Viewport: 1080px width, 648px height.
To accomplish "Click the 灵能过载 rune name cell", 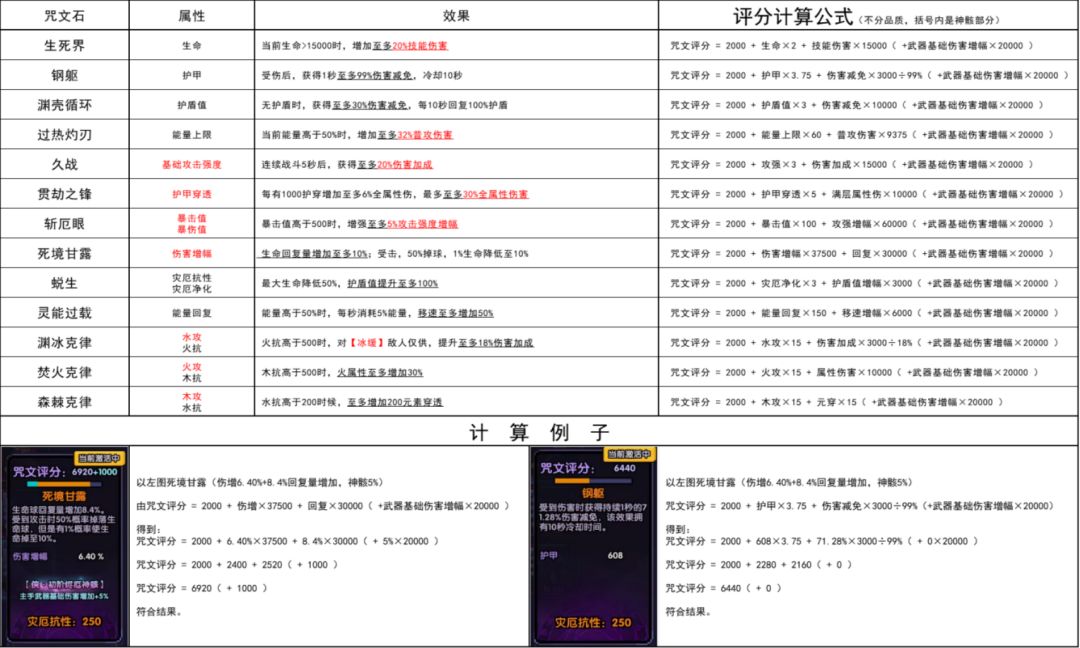I will click(65, 313).
